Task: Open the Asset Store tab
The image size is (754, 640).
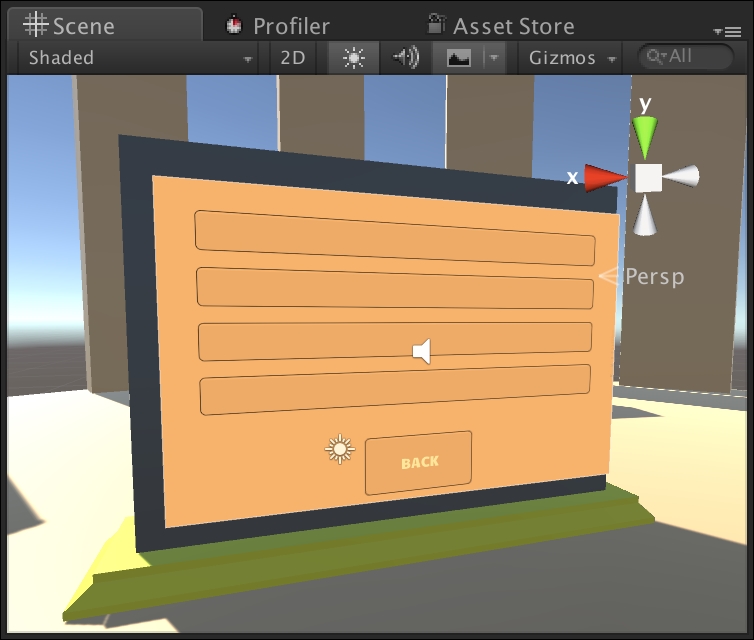Action: coord(501,25)
